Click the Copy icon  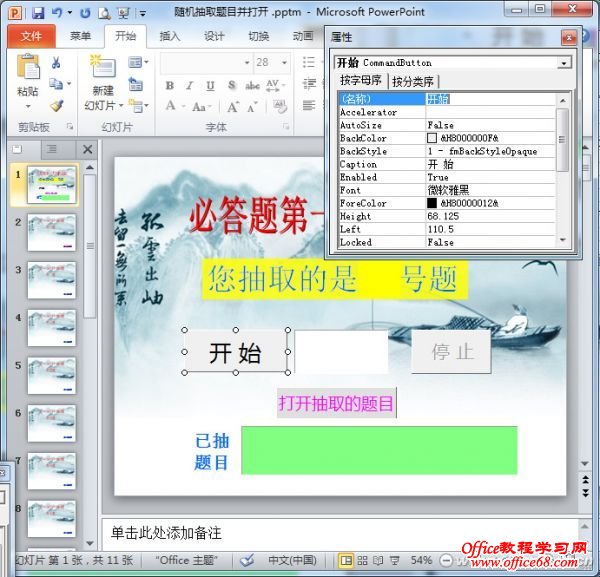(x=56, y=83)
